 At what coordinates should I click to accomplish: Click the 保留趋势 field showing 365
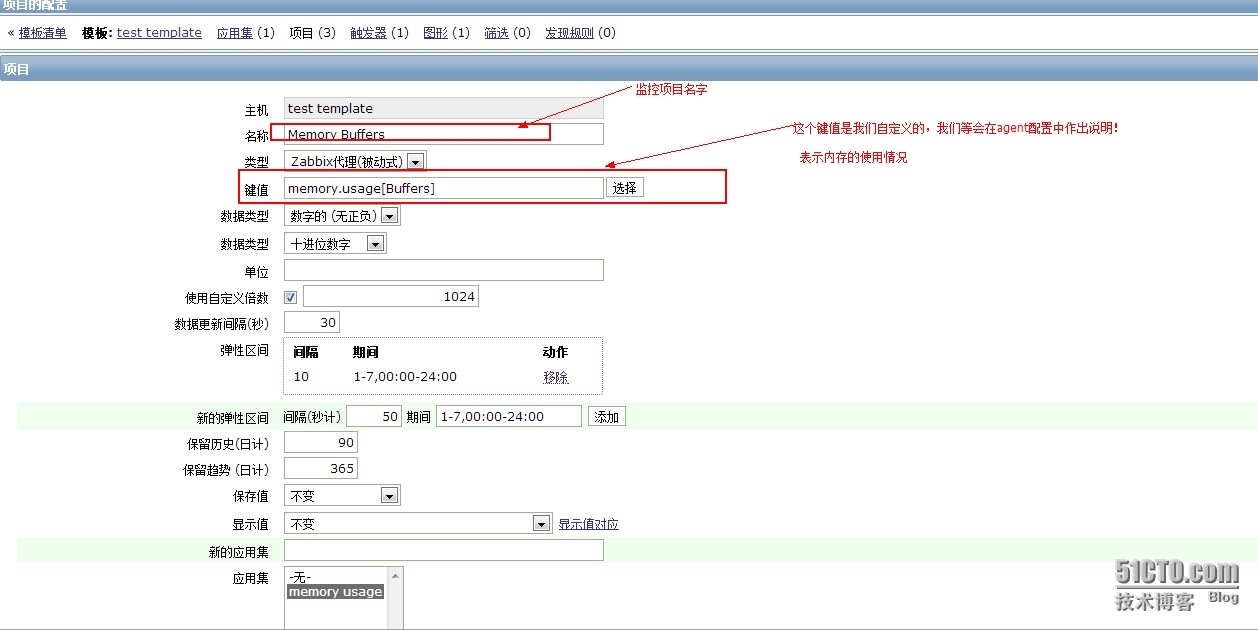click(320, 469)
